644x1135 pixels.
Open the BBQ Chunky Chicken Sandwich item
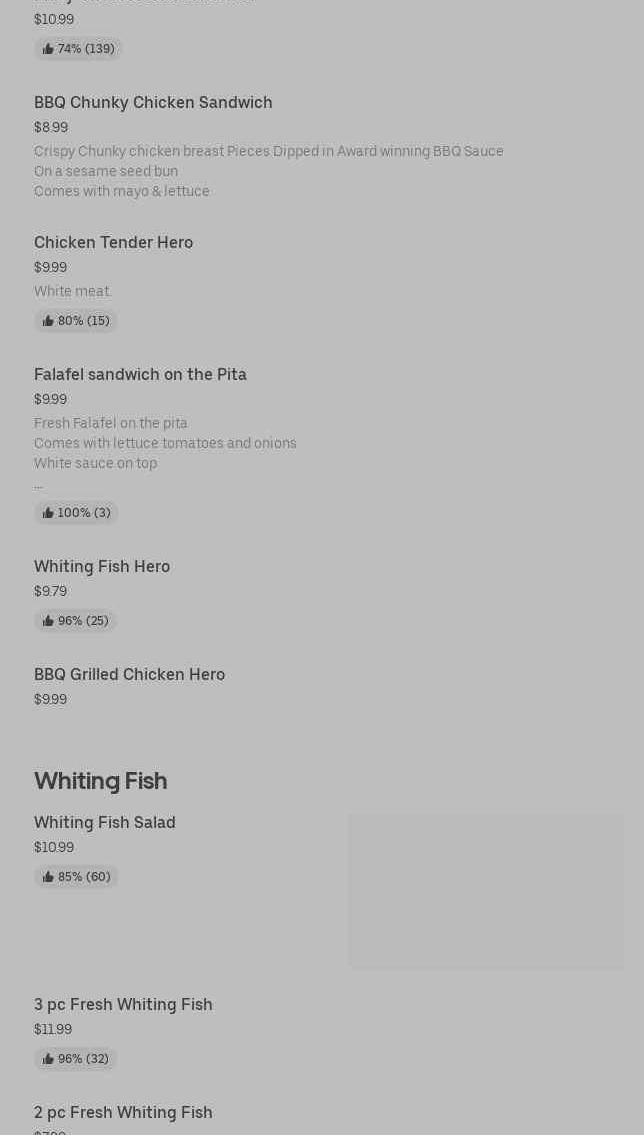point(153,103)
